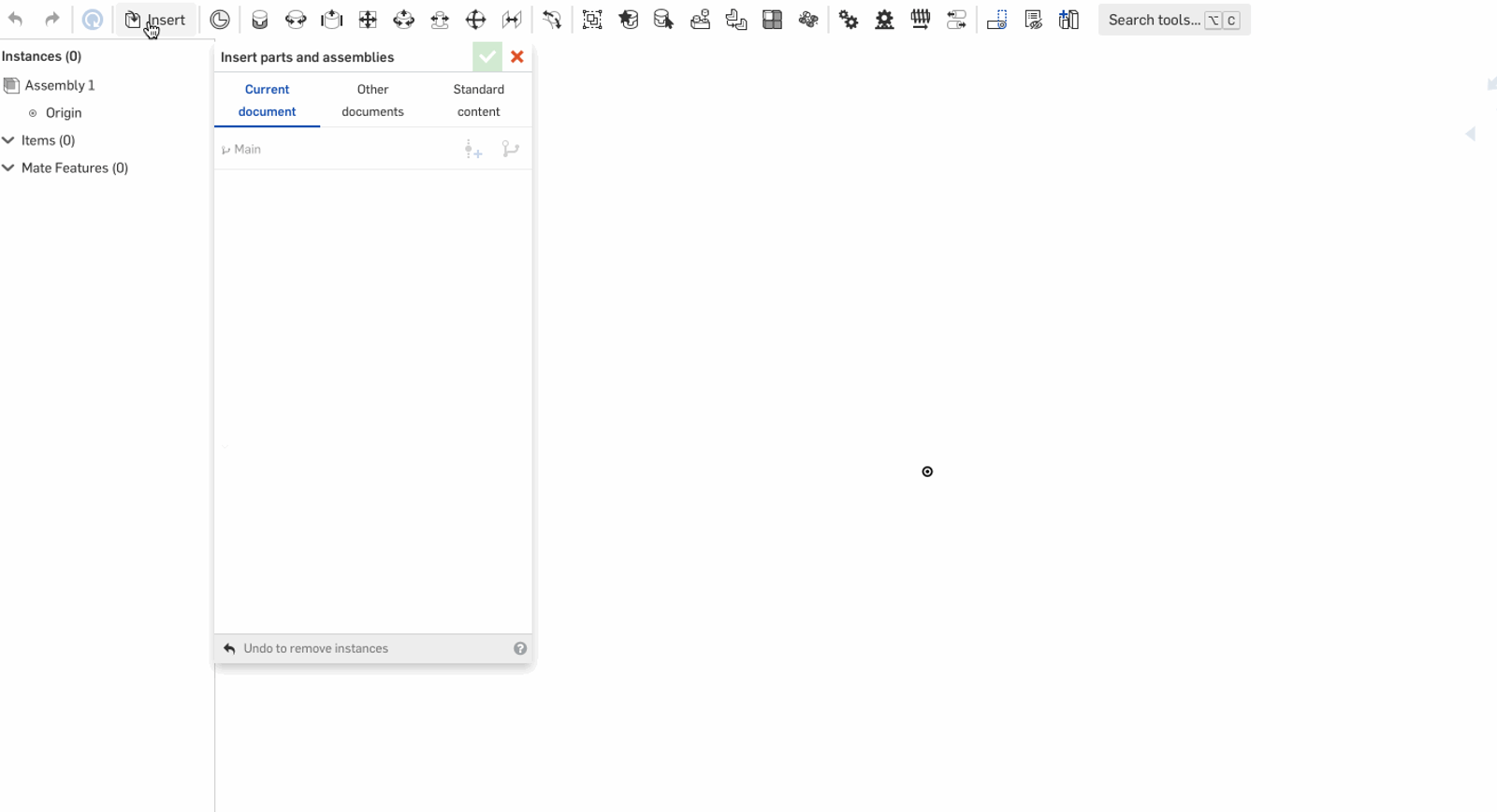Select the Tangent mate tool

pos(552,20)
